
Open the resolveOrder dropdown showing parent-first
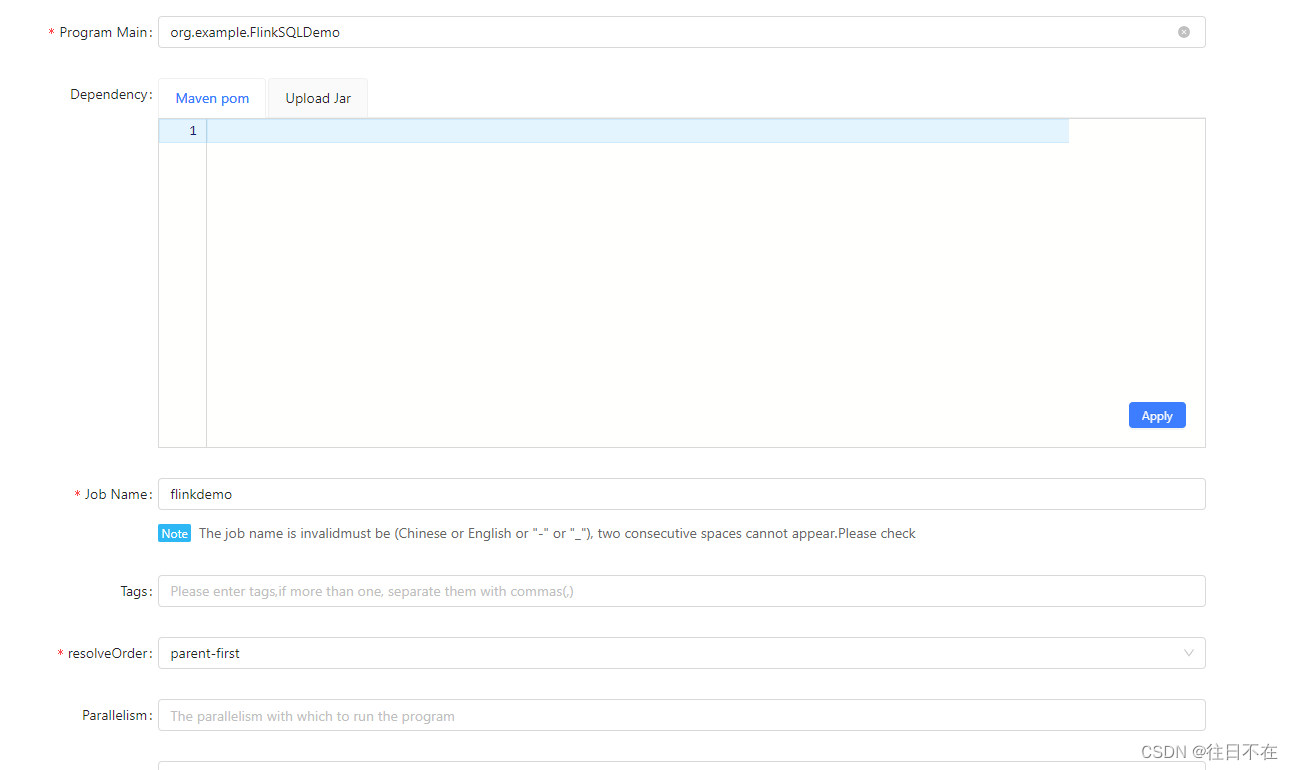tap(681, 653)
